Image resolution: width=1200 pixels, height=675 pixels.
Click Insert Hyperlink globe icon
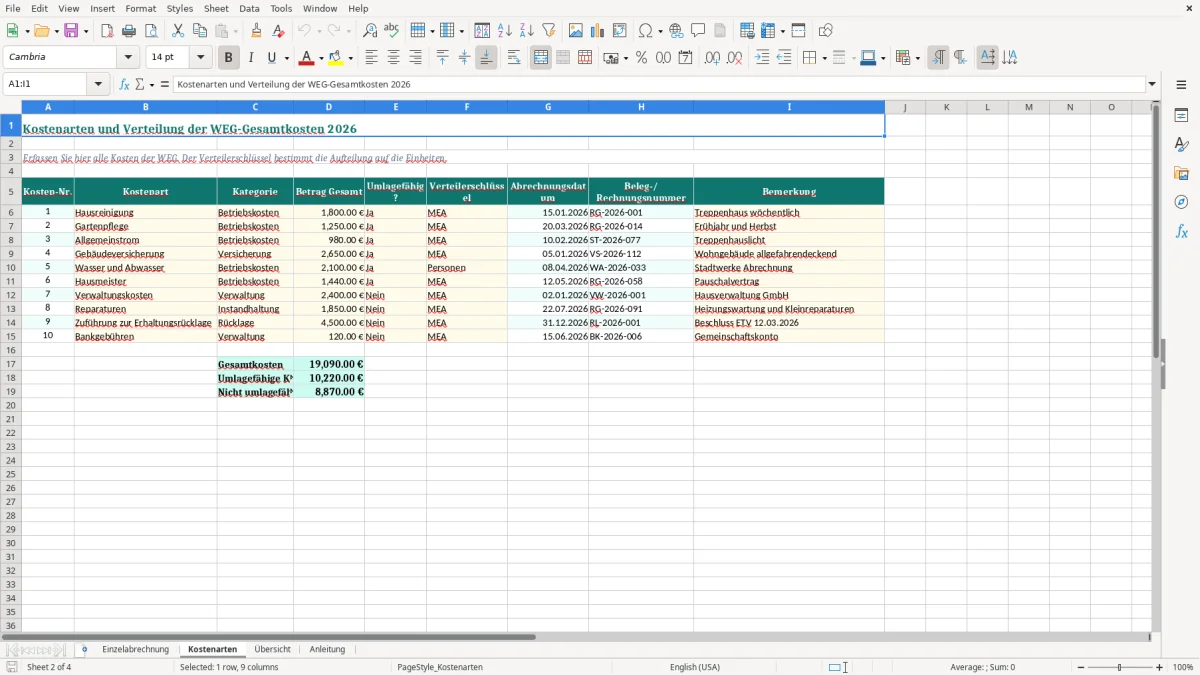click(x=676, y=31)
